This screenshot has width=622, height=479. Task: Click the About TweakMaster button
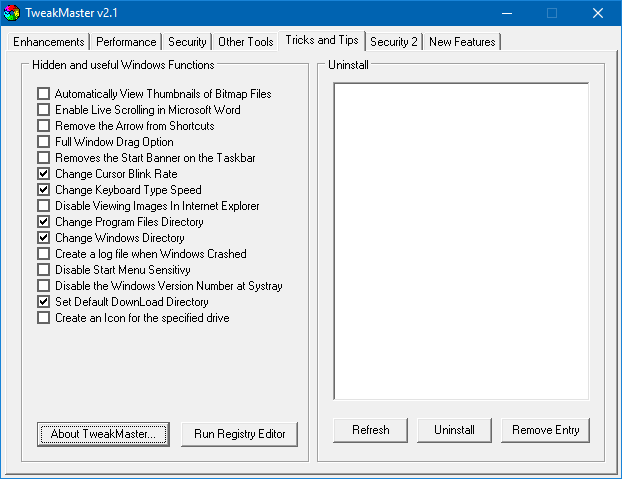coord(103,434)
